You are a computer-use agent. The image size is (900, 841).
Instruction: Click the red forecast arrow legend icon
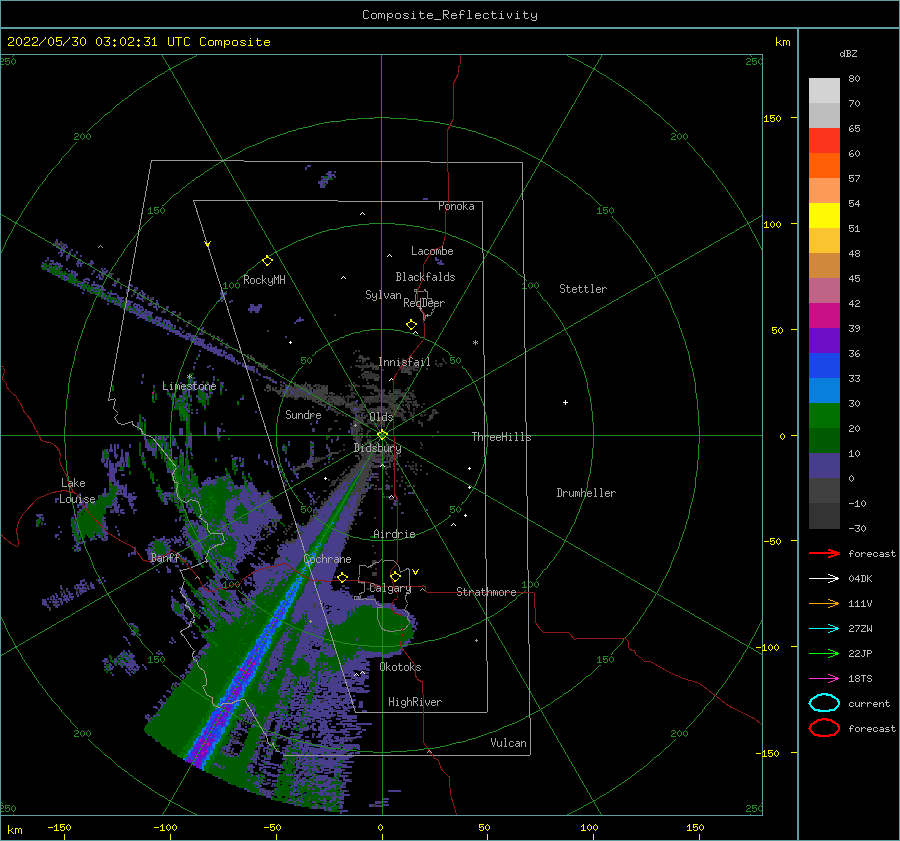824,553
